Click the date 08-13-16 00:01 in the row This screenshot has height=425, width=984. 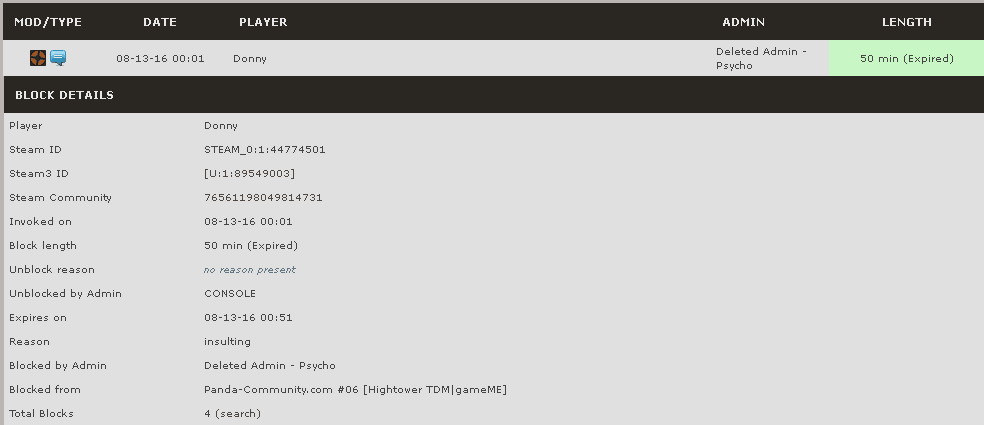[x=160, y=58]
